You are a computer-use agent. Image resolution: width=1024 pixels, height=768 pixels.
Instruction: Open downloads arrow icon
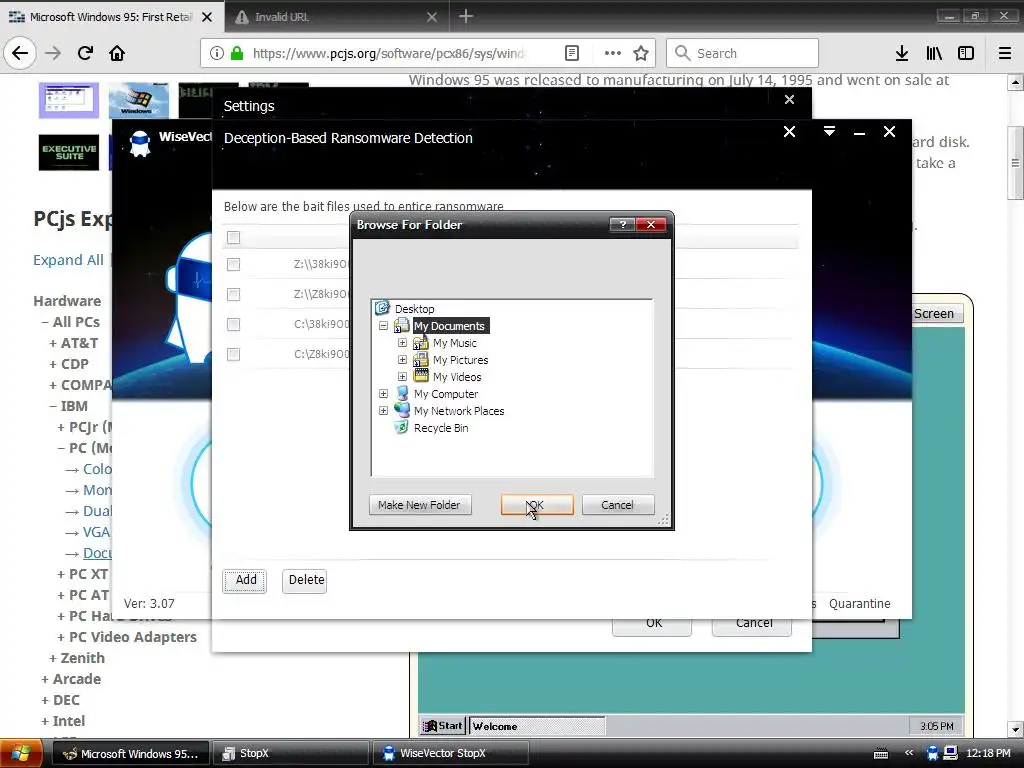[x=902, y=53]
